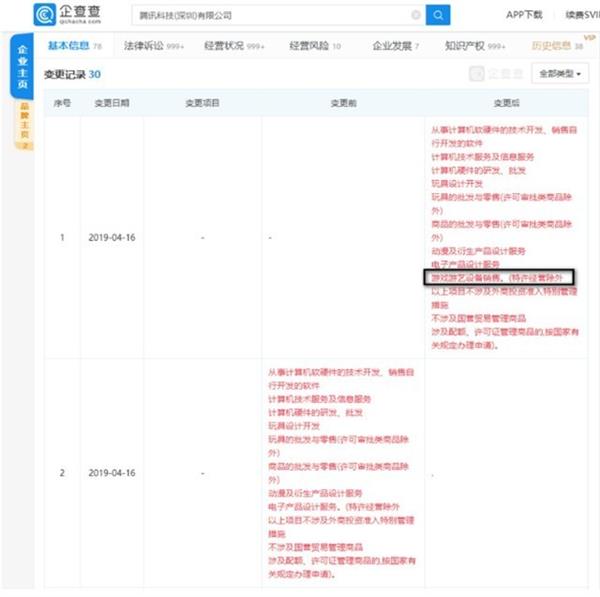Clear the search box with the X icon
This screenshot has height=597, width=600.
click(416, 15)
